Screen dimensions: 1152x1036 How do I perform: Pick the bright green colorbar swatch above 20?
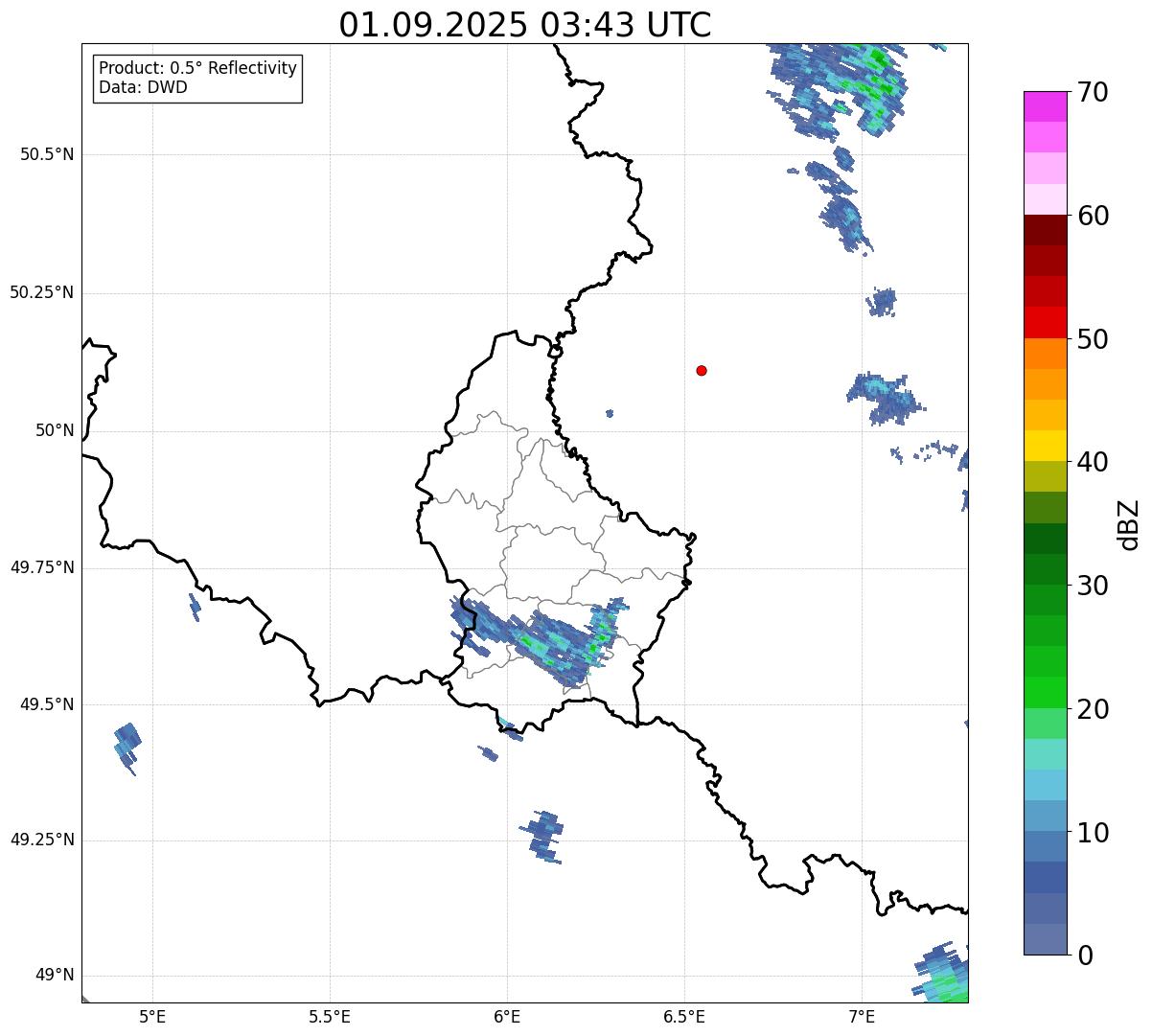click(1045, 693)
